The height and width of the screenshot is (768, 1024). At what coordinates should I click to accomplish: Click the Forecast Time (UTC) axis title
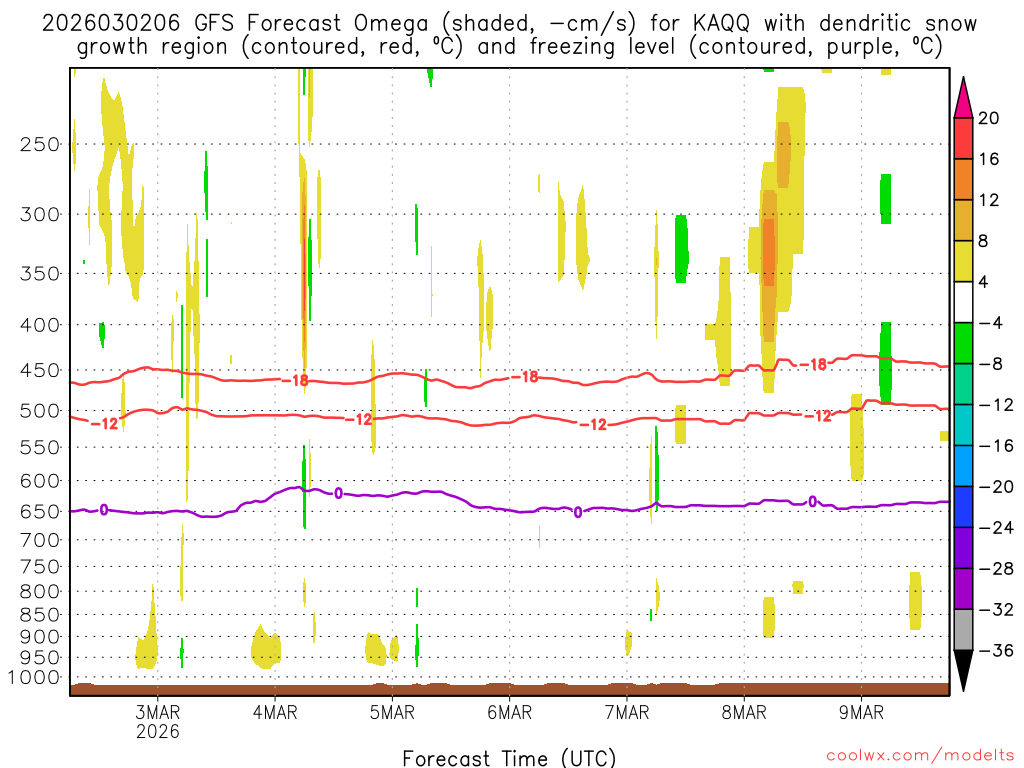pos(509,758)
